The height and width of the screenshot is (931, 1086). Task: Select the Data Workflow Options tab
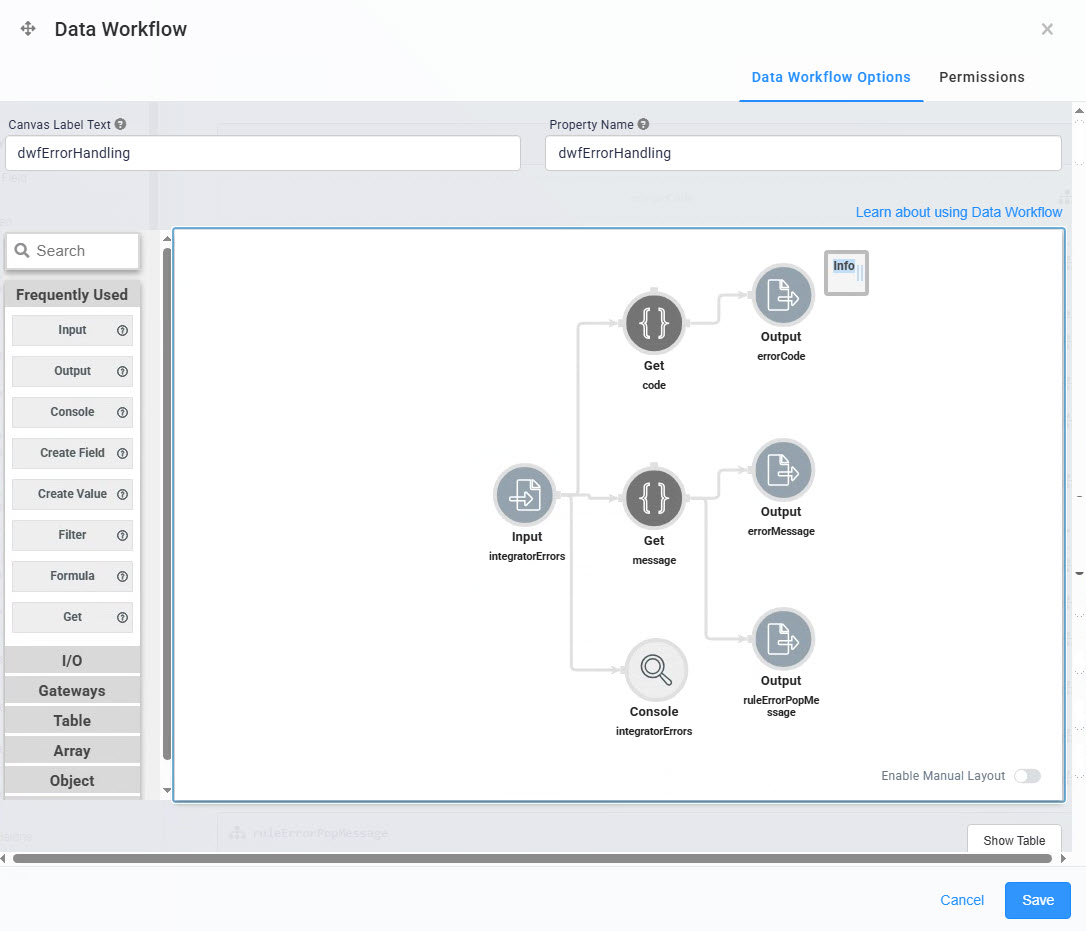[x=831, y=77]
